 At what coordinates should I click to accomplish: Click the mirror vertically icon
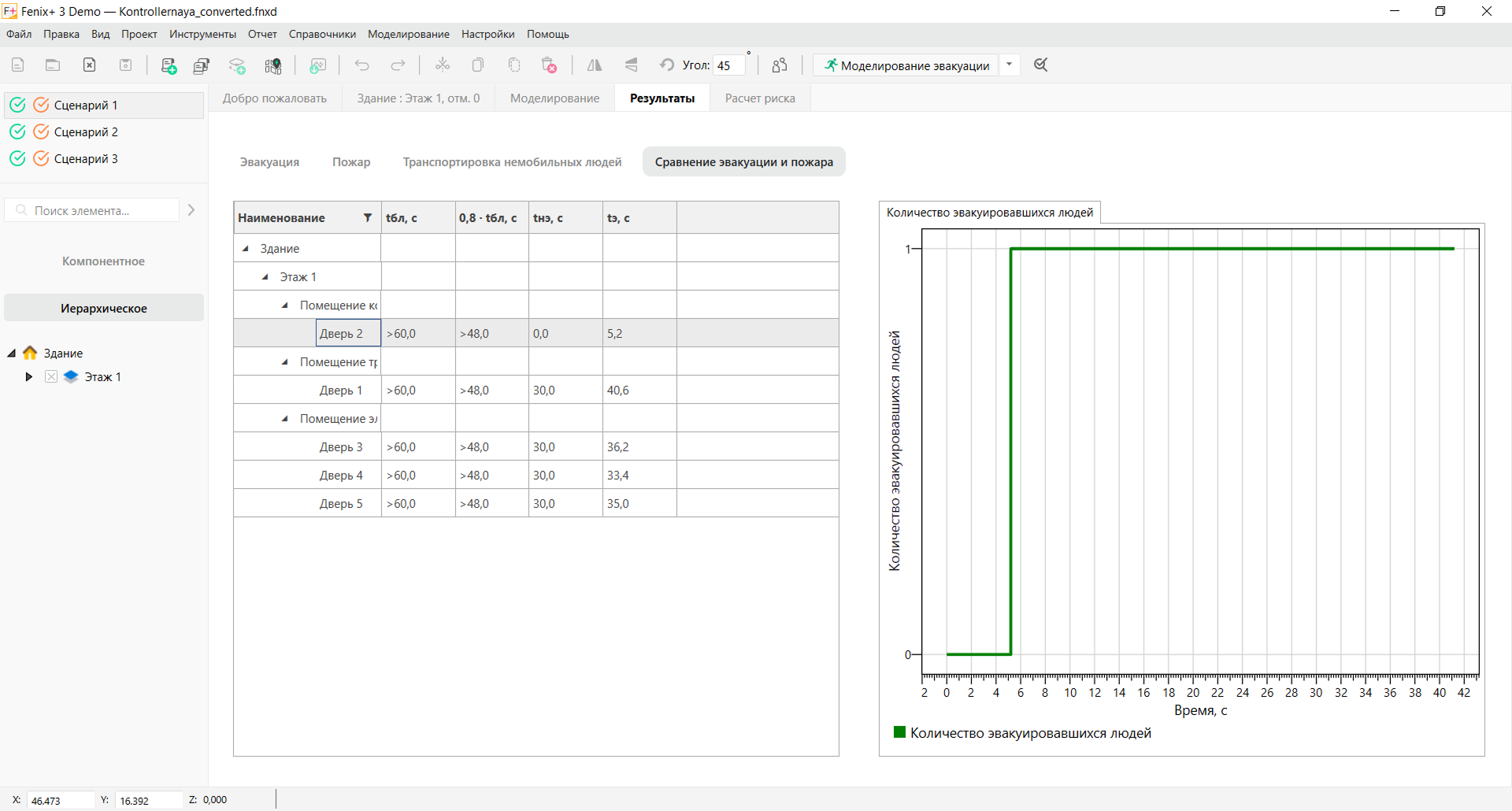pos(631,65)
